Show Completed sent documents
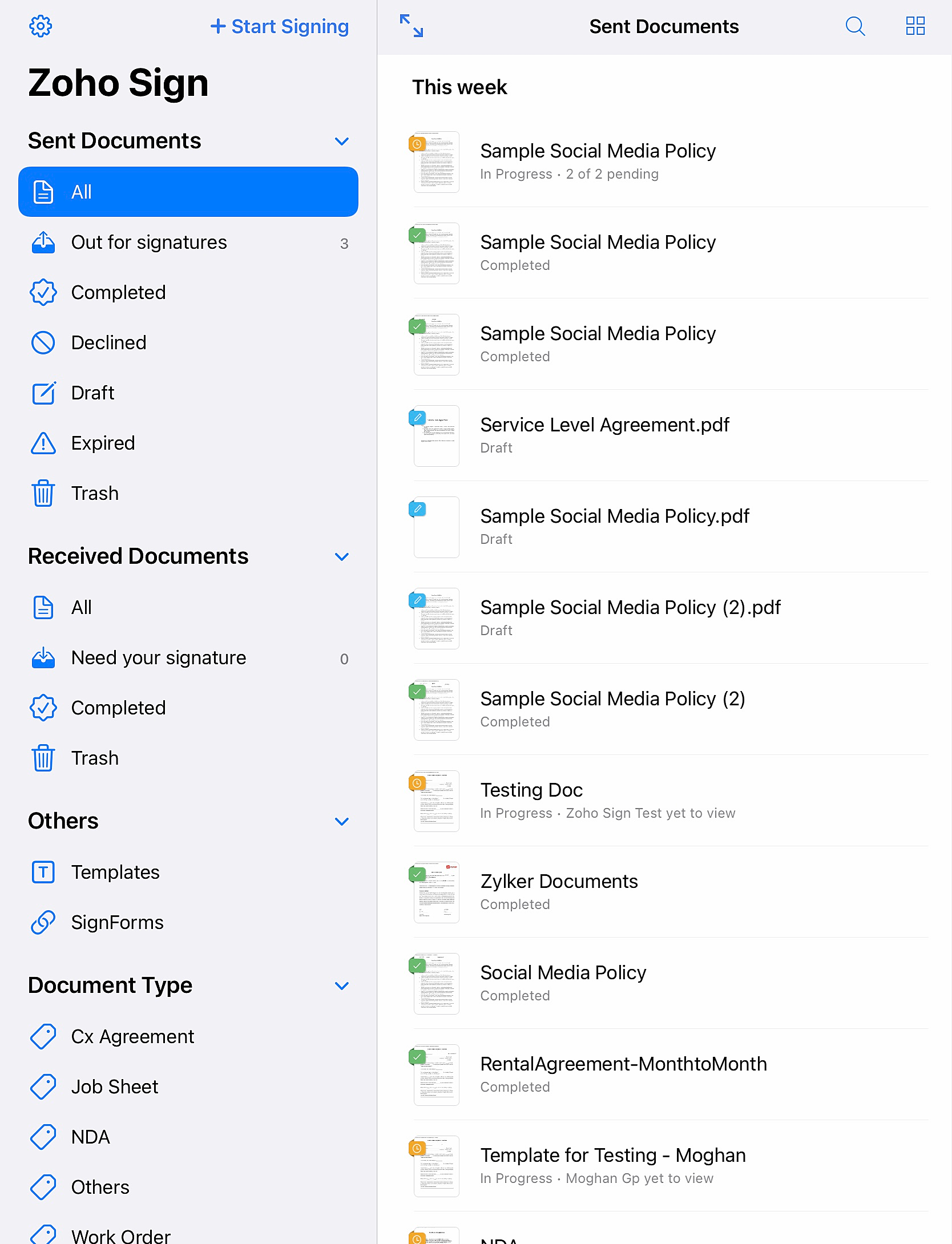This screenshot has height=1244, width=952. [x=188, y=293]
